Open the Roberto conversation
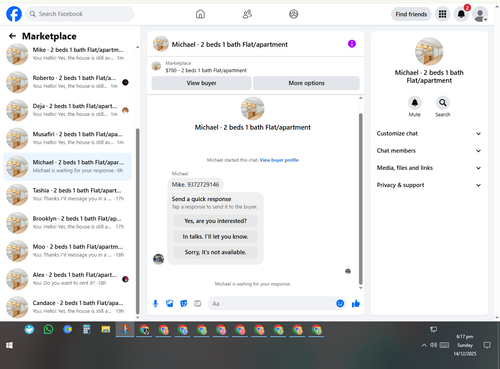Viewport: 500px width, 369px height. point(68,82)
